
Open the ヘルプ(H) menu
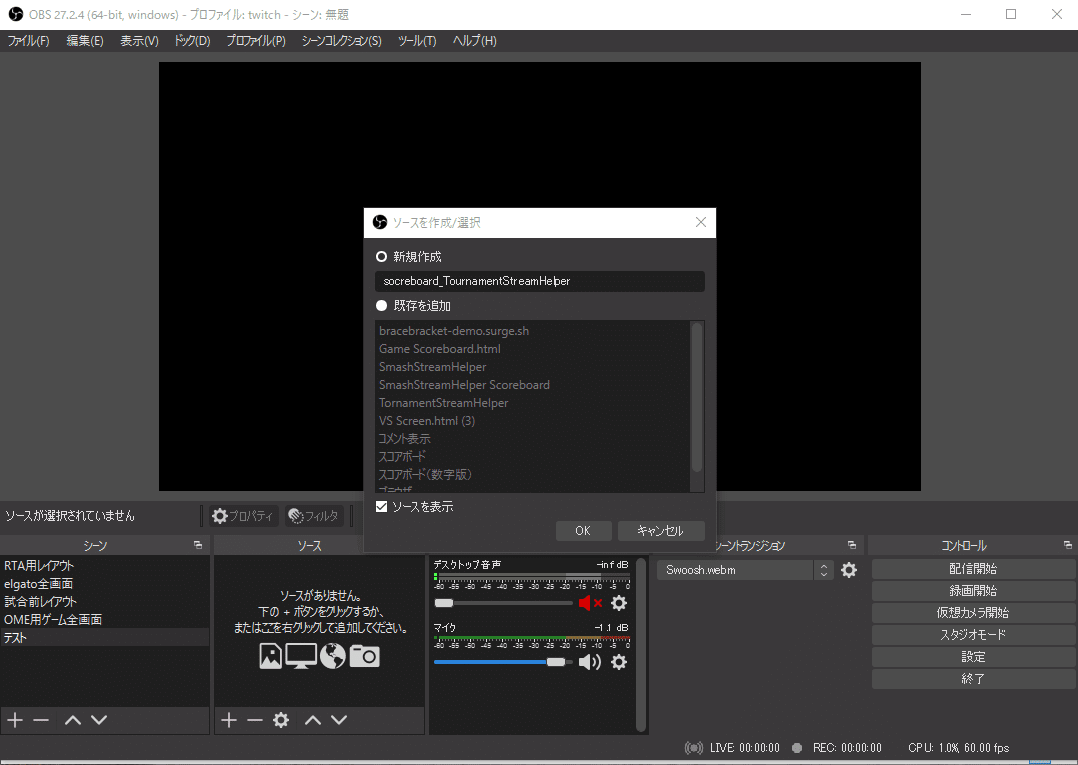(x=474, y=41)
